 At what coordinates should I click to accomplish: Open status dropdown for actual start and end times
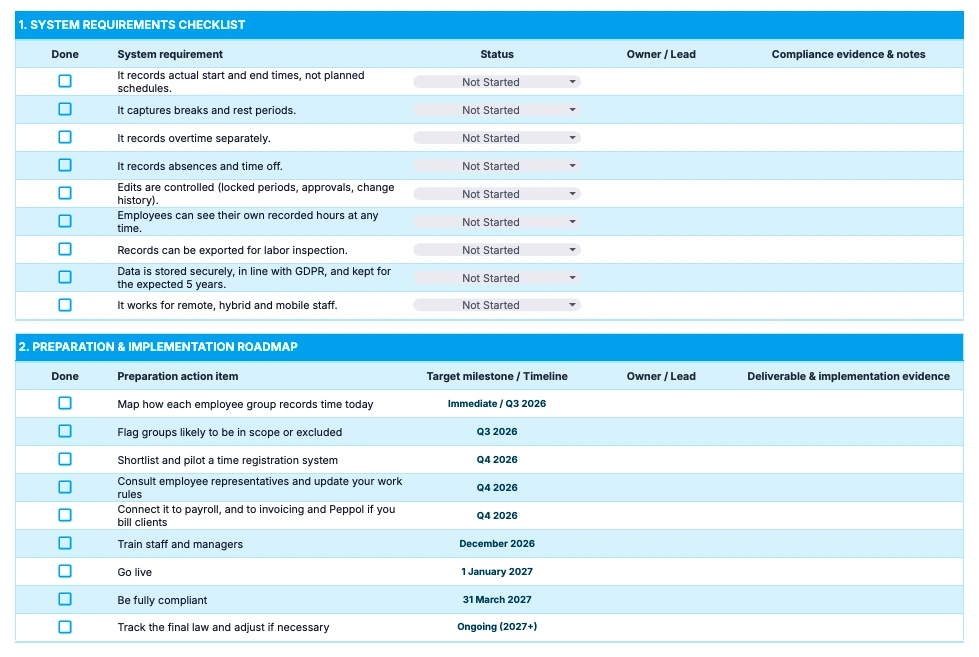point(497,82)
